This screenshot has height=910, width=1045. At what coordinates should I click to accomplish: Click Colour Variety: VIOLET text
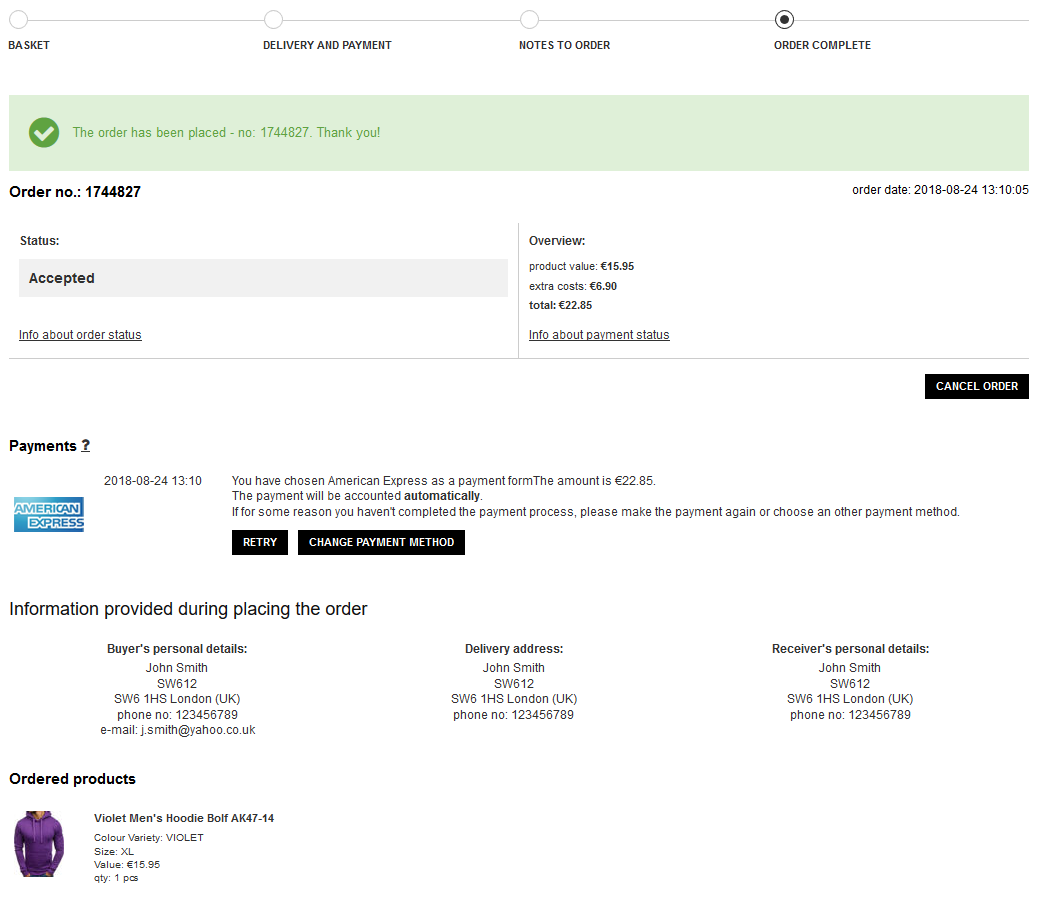point(149,837)
